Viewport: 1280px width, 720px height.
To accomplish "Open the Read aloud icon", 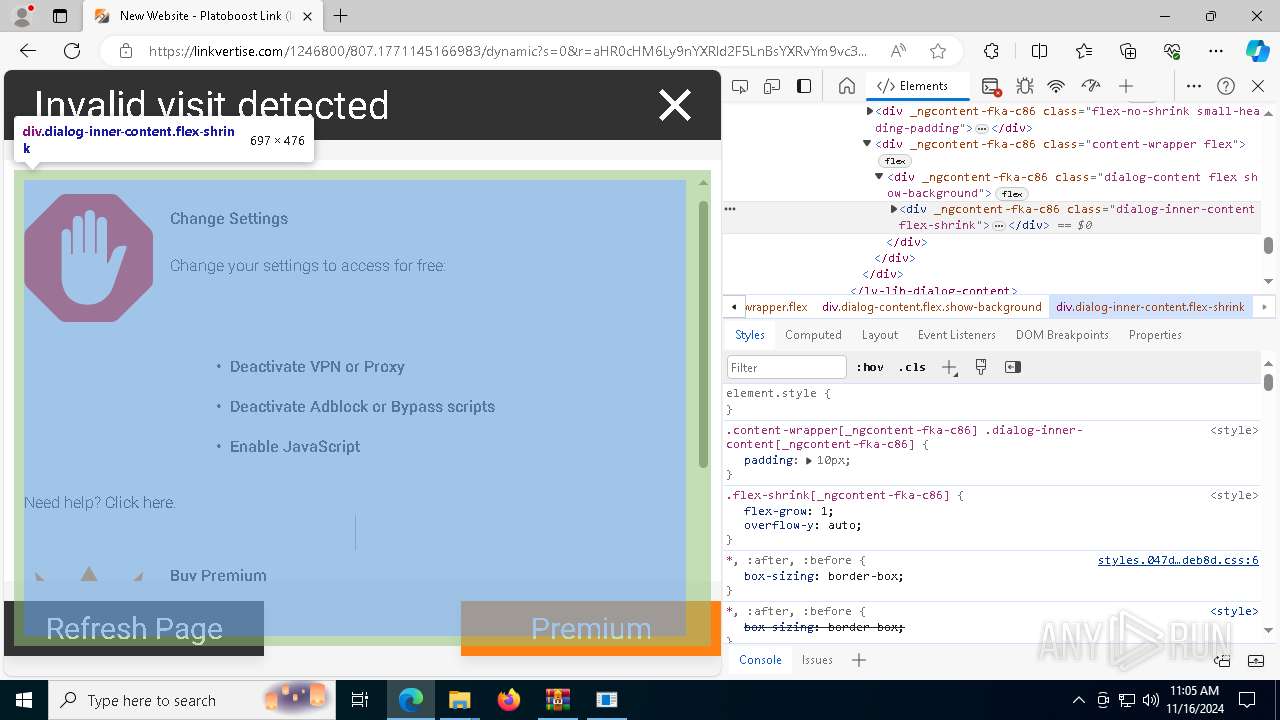I will click(898, 51).
